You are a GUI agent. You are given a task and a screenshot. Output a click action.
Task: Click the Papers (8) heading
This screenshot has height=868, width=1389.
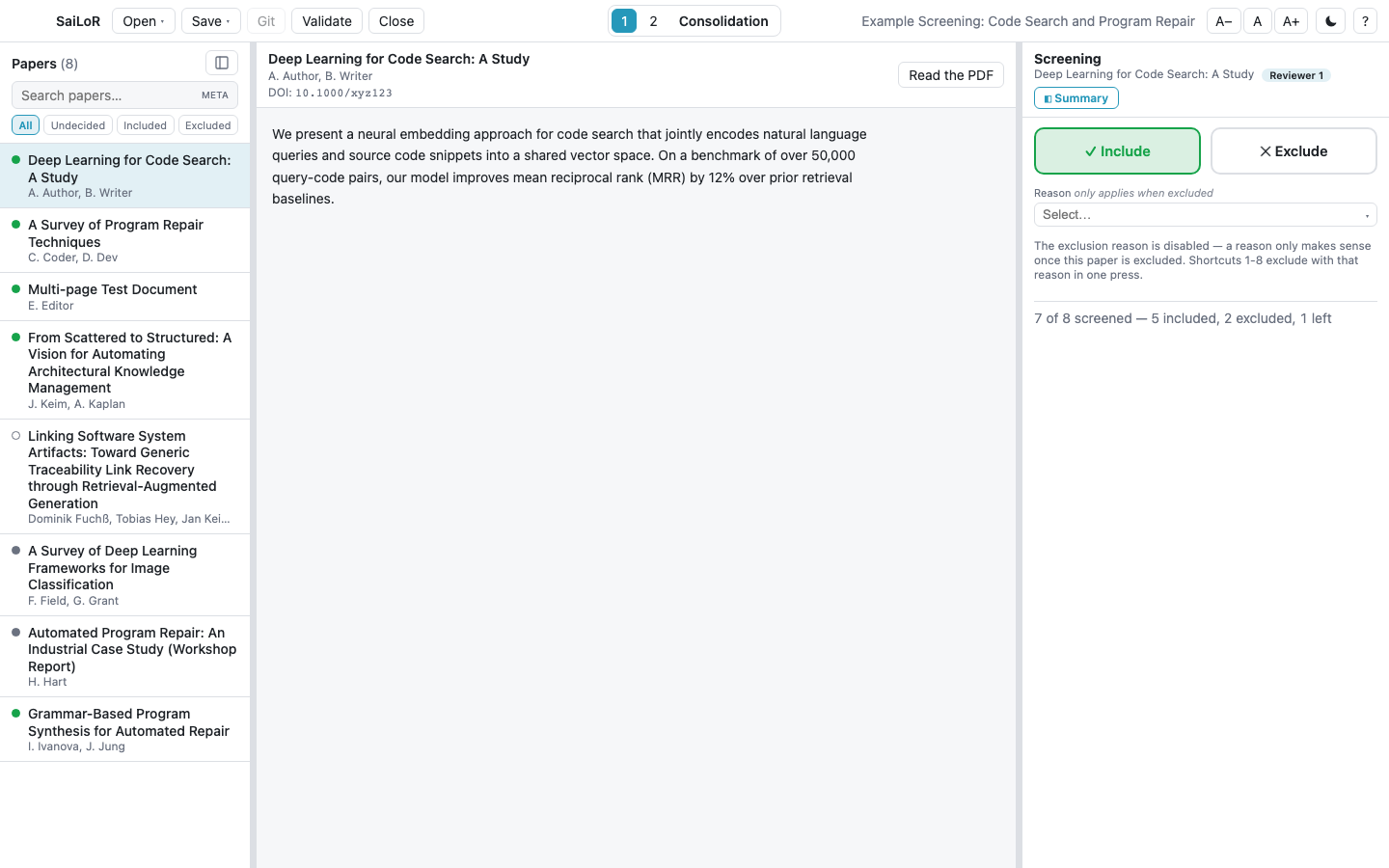44,64
